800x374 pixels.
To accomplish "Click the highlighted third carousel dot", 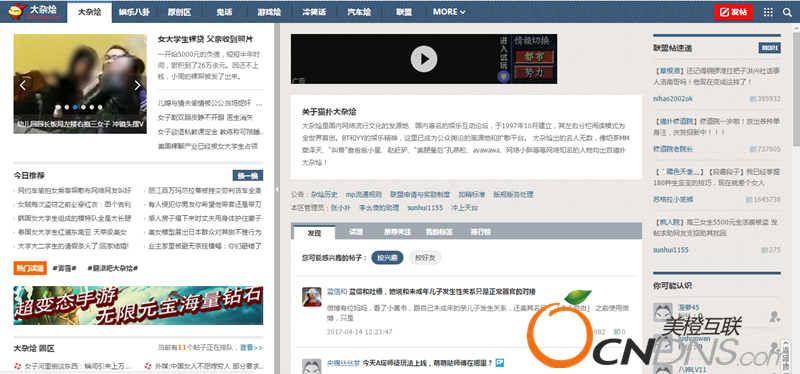I will click(75, 107).
